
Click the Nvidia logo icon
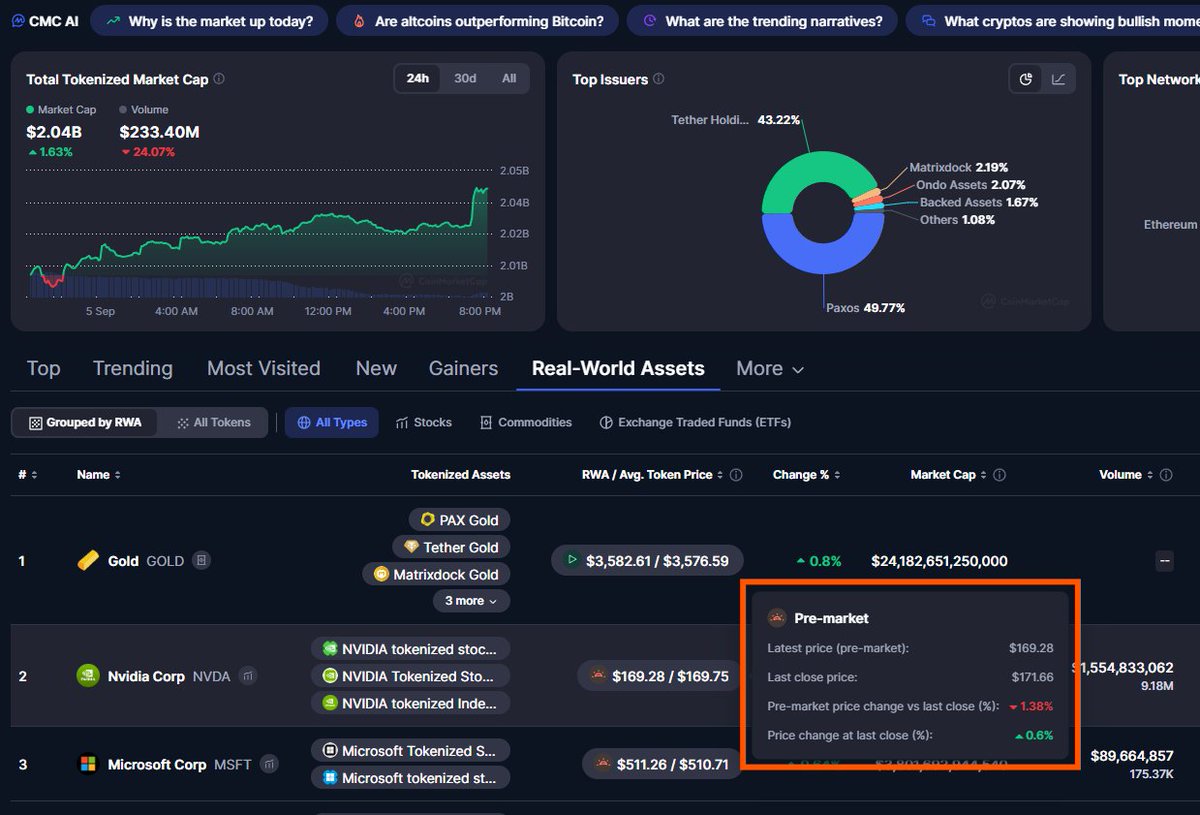coord(88,676)
